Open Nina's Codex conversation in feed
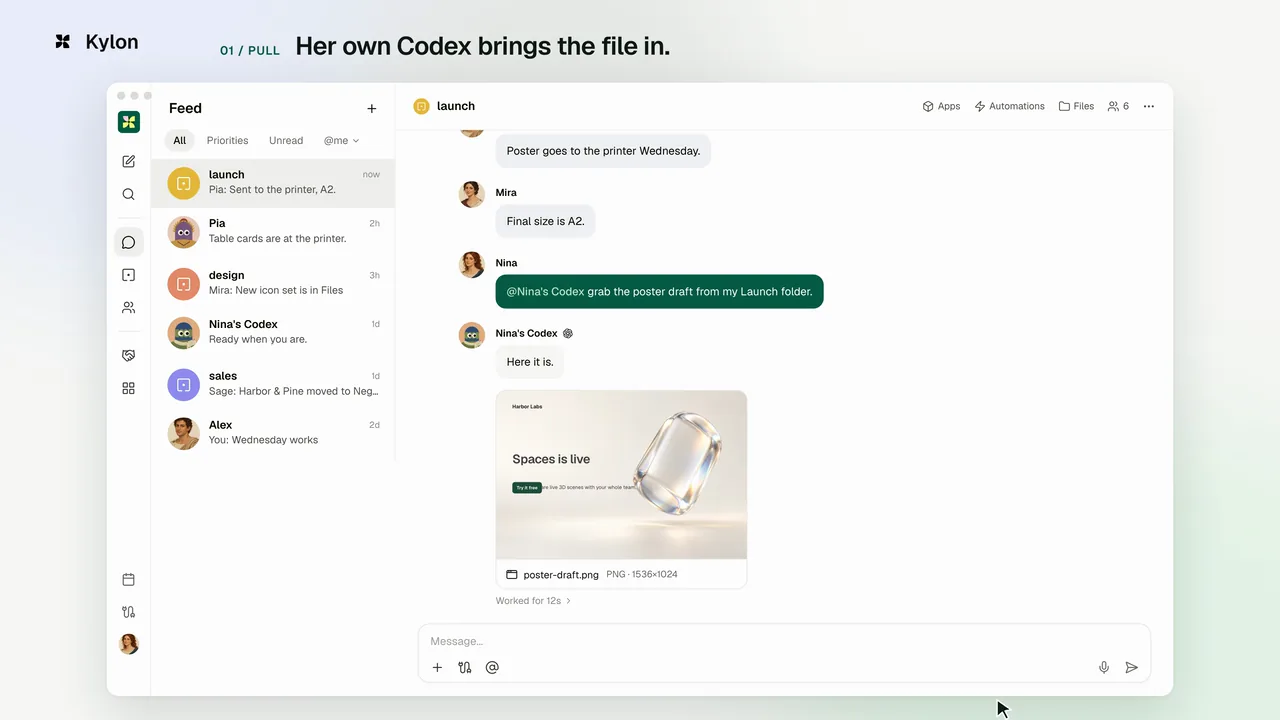 [x=273, y=332]
